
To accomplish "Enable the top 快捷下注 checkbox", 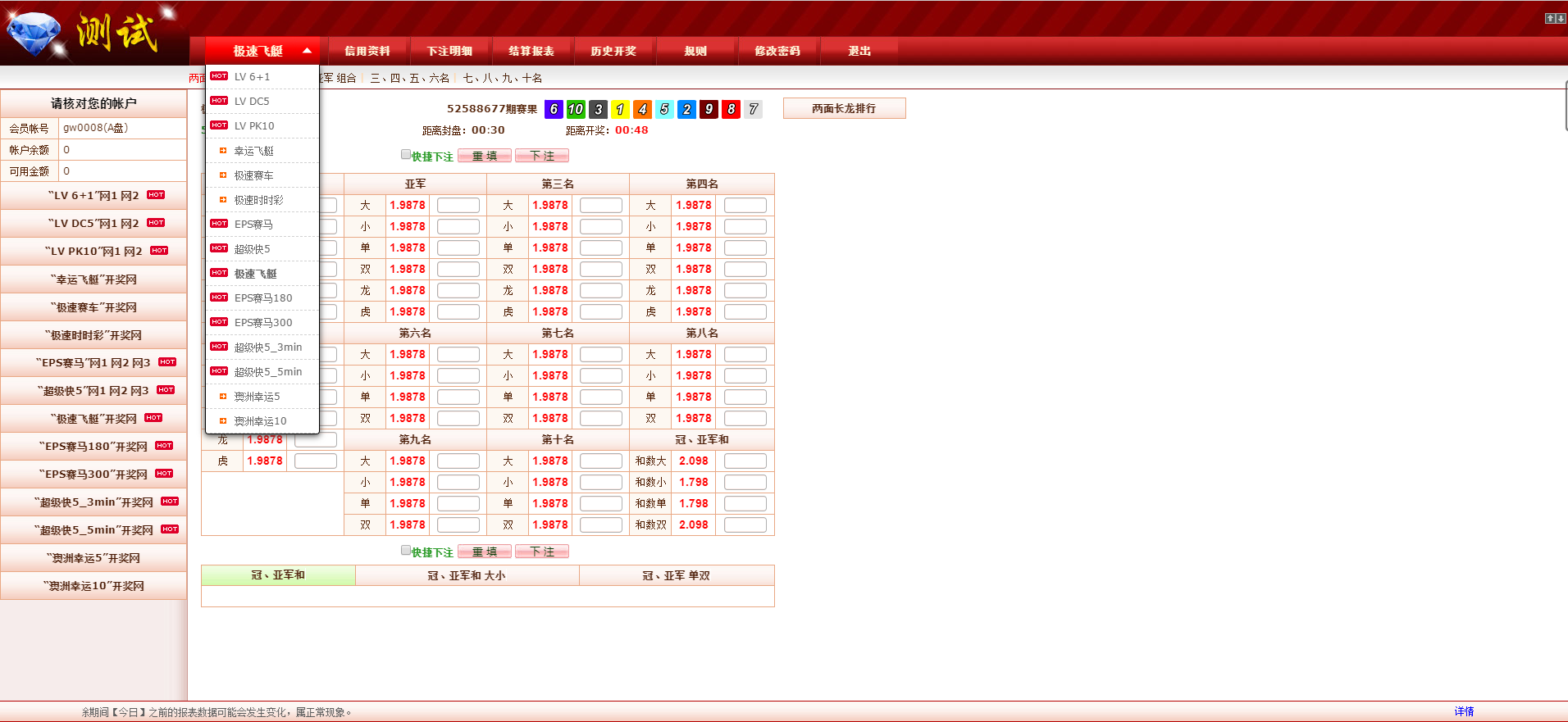I will coord(406,154).
